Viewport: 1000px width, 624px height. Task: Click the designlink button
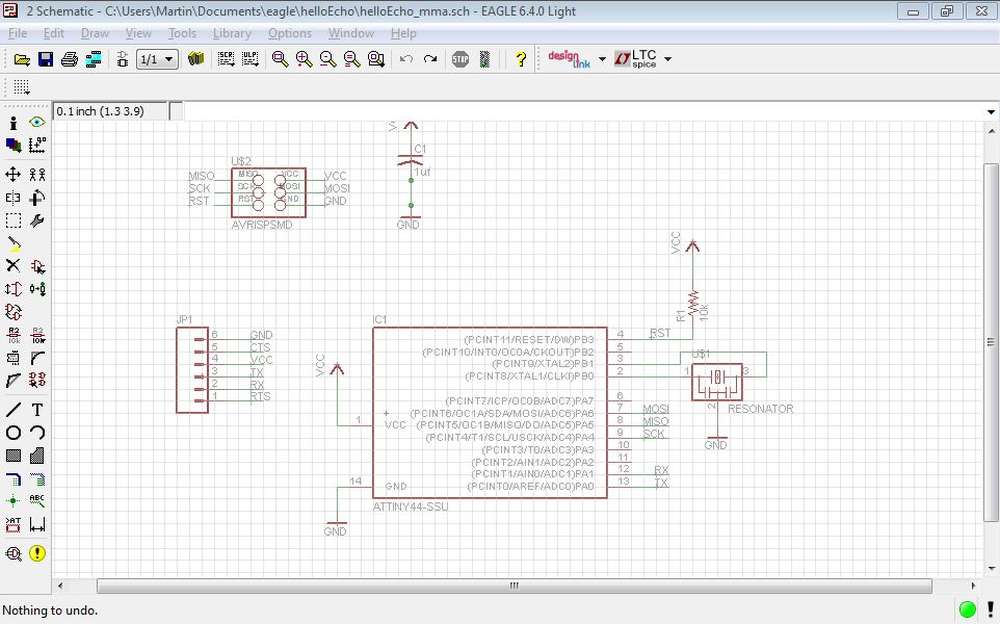click(x=569, y=59)
